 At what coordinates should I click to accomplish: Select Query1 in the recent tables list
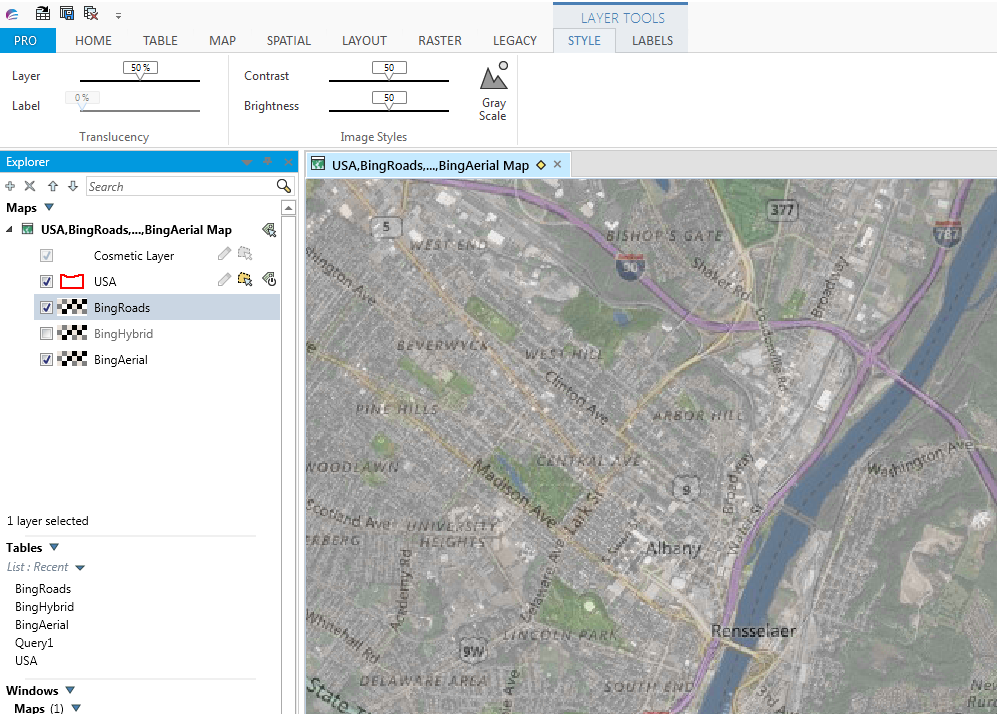32,642
